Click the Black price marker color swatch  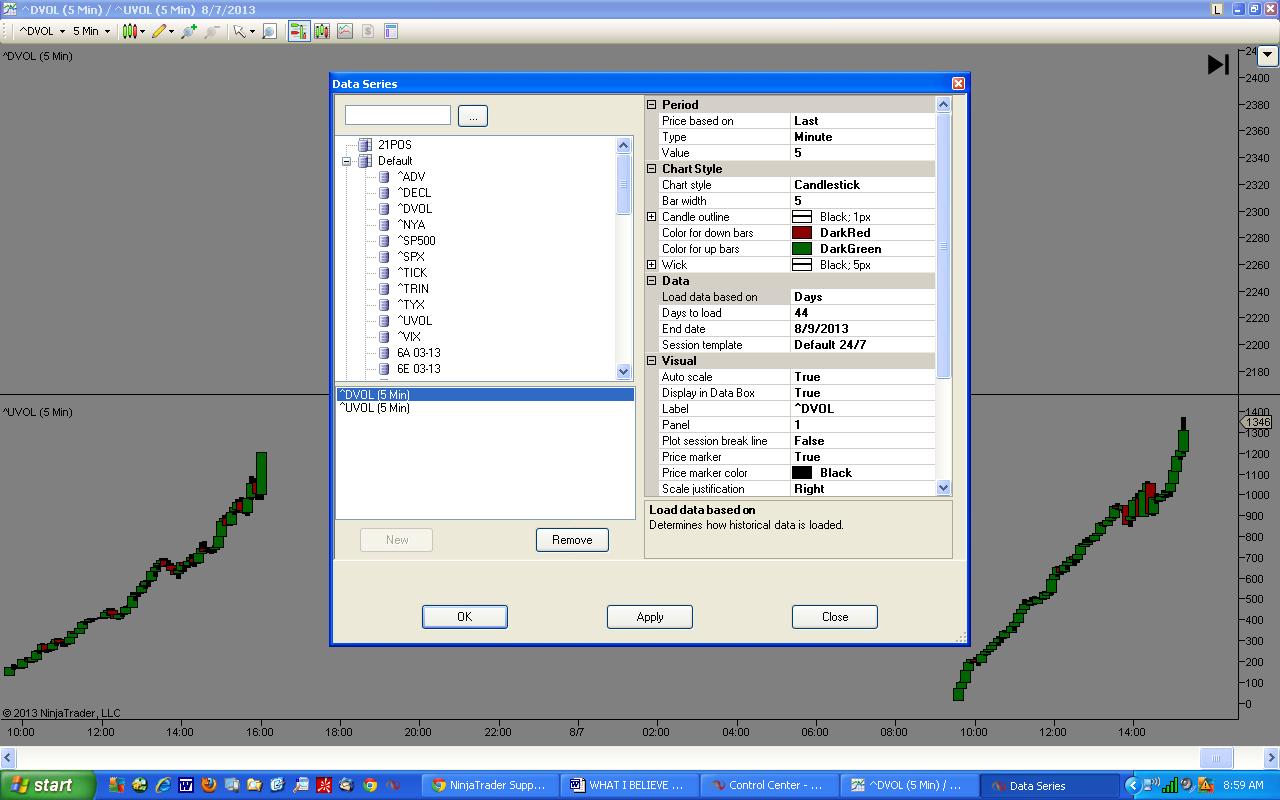point(802,473)
